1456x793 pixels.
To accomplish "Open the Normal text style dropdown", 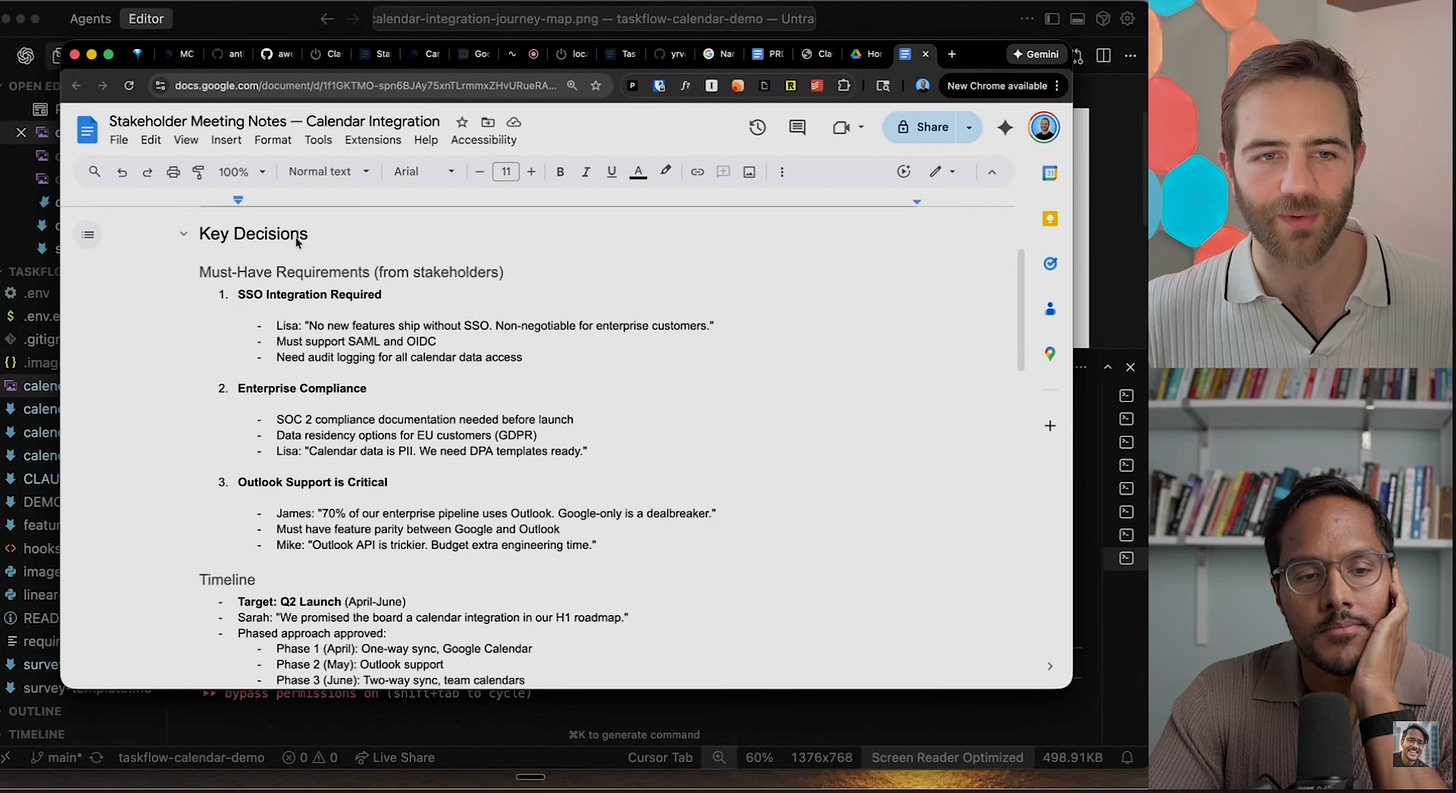I will [x=329, y=172].
